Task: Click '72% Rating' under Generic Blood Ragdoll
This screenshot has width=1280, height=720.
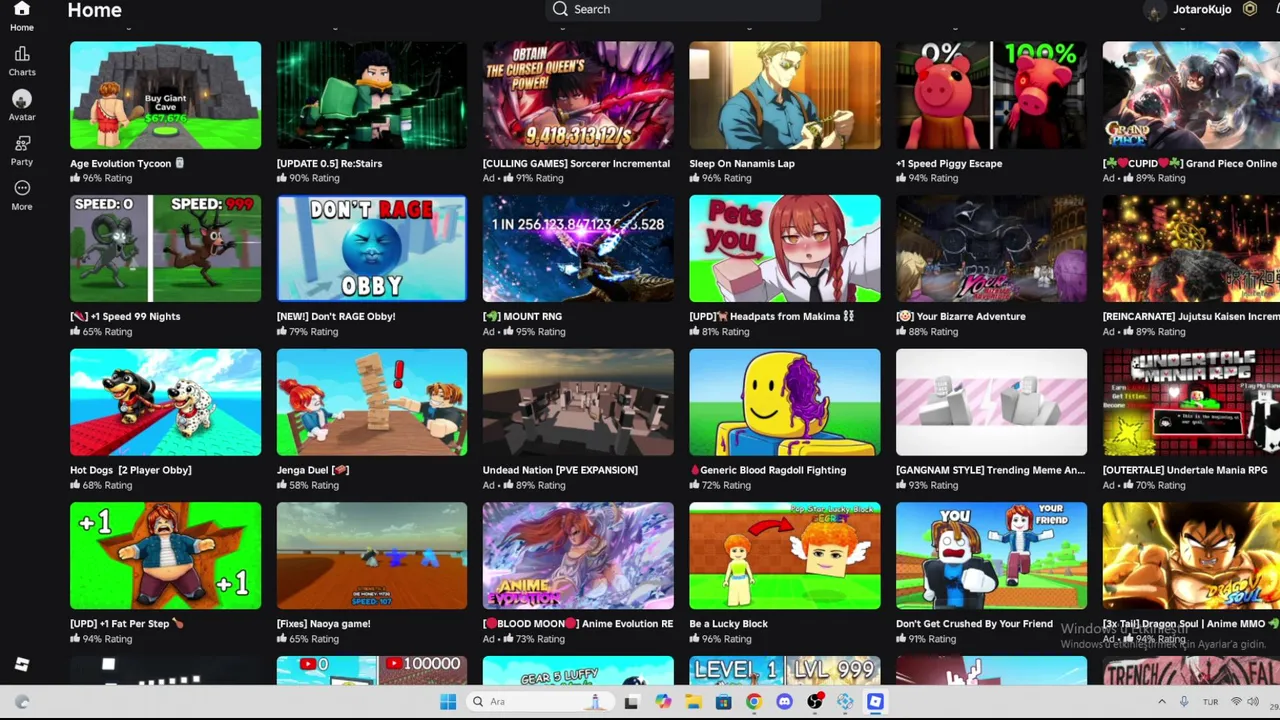Action: (726, 485)
